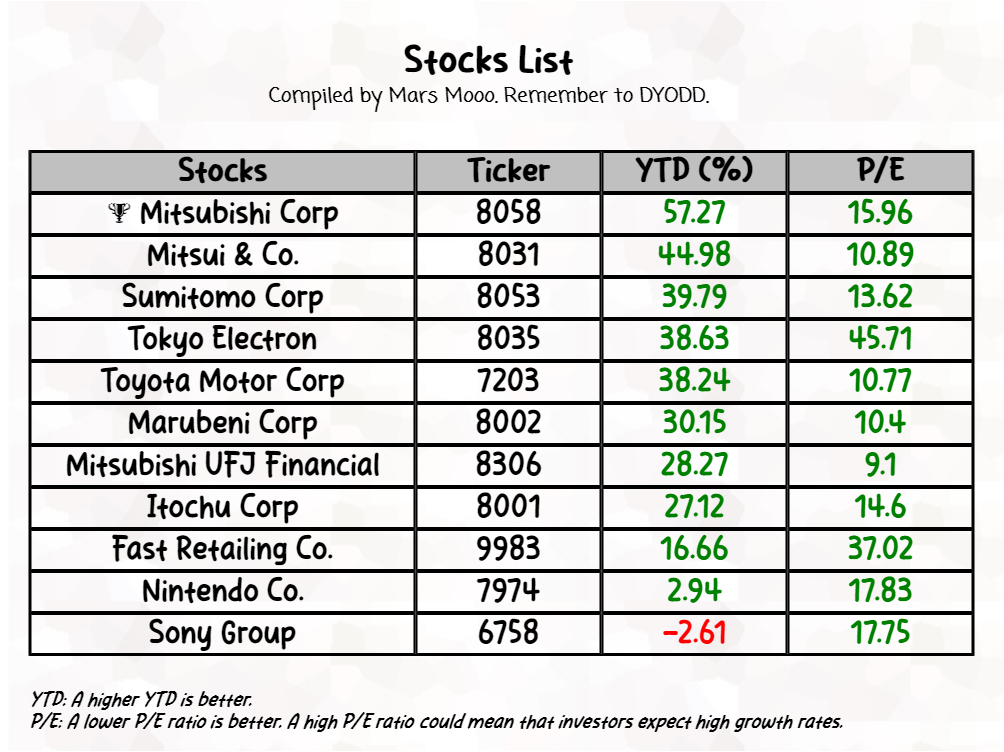Select Marubeni Corp's YTD value 30.15
Image resolution: width=1004 pixels, height=752 pixels.
click(x=694, y=423)
